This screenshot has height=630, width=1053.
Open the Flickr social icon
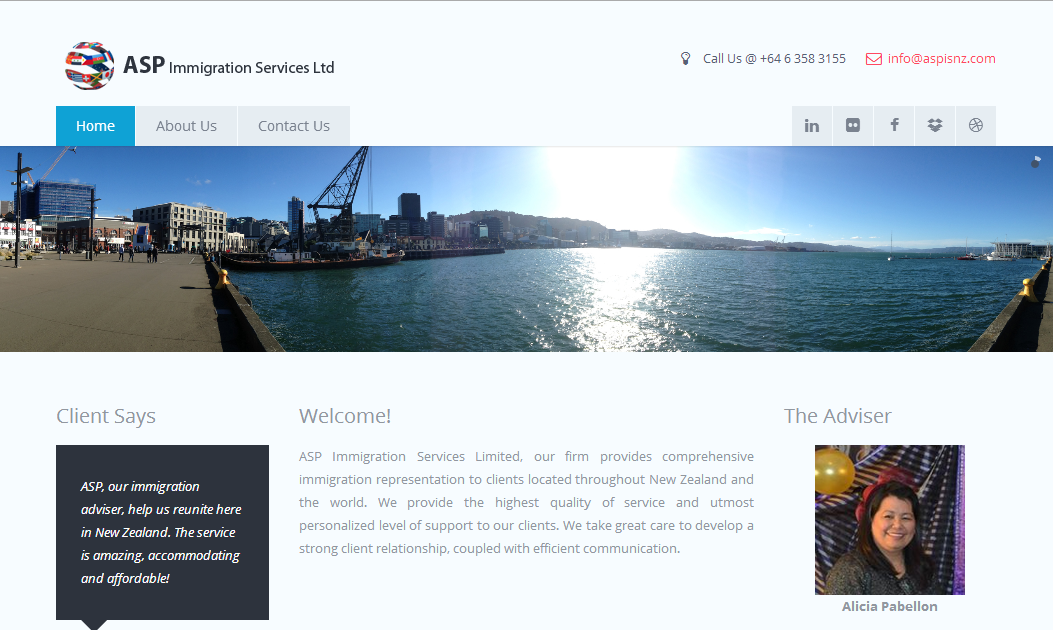(853, 126)
